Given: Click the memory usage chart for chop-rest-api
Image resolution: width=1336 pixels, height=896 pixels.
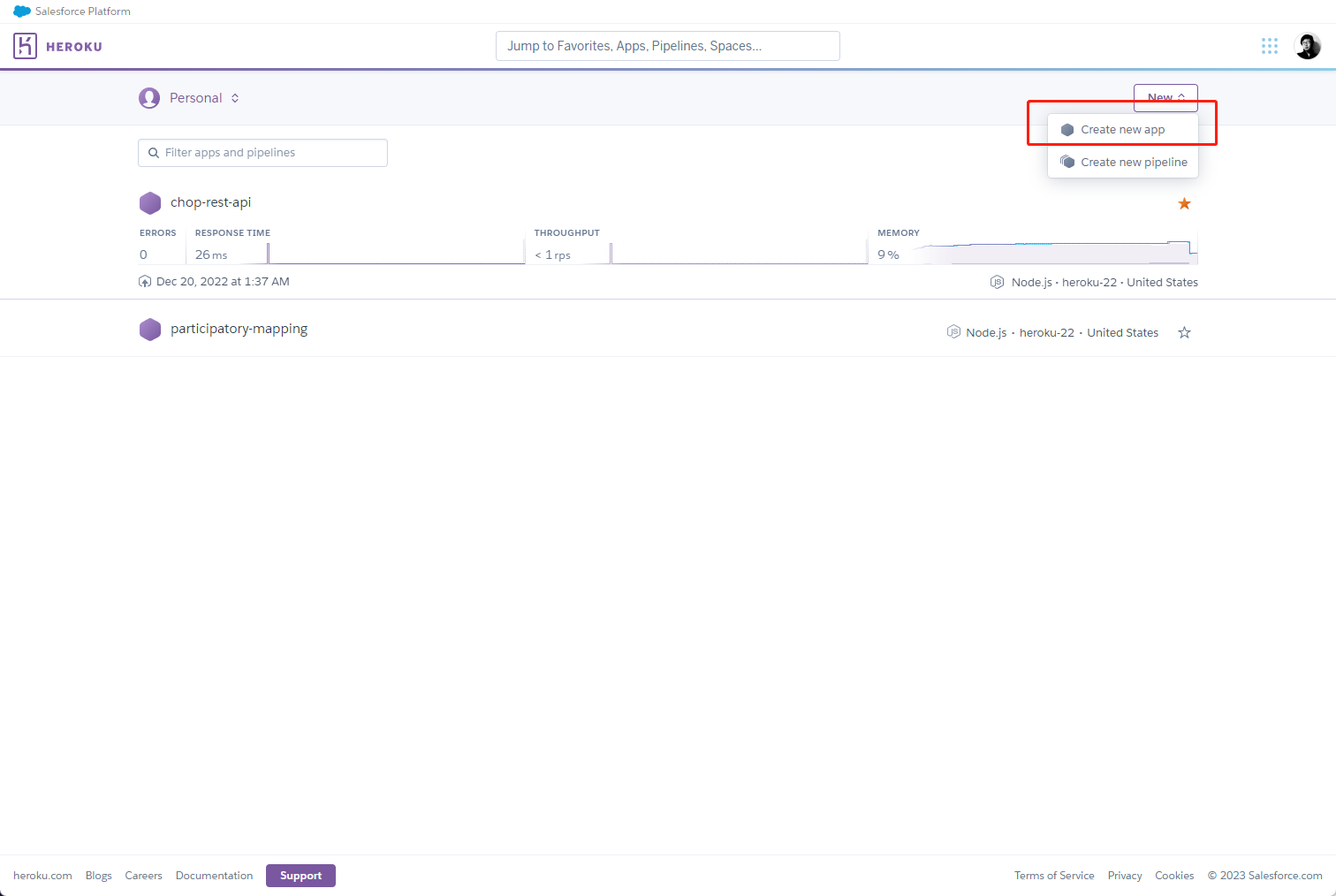Looking at the screenshot, I should [x=1056, y=252].
